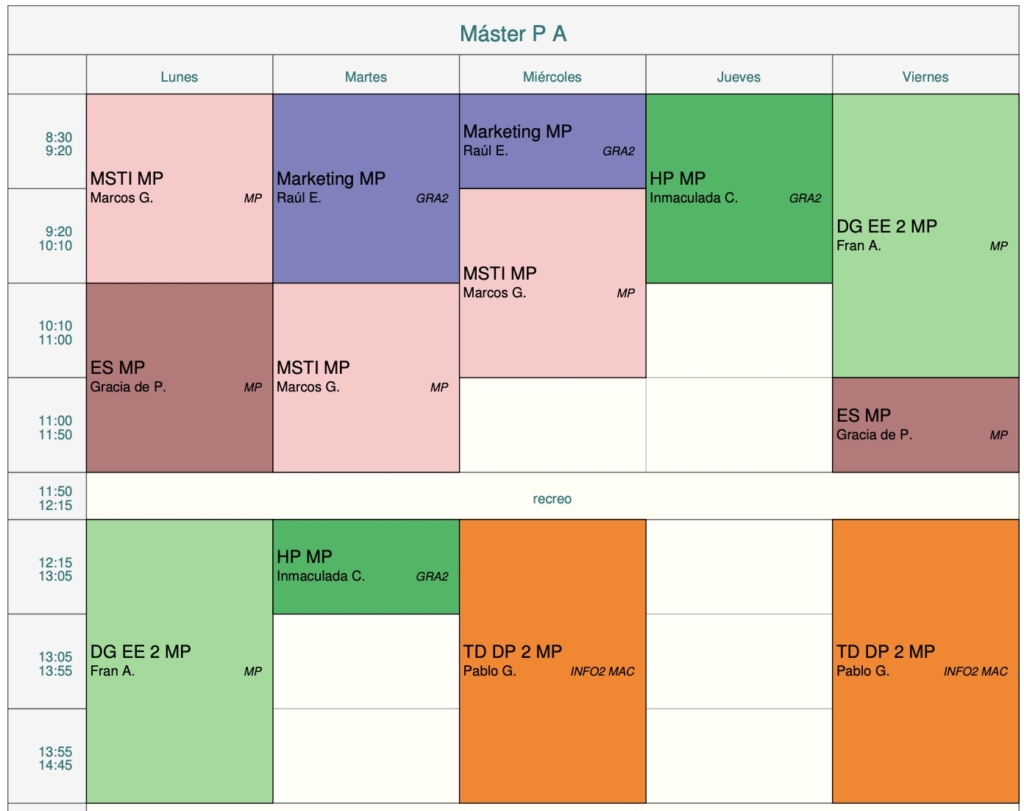This screenshot has width=1024, height=811.
Task: Select Wednesday's Marketing MP class
Action: tap(552, 141)
